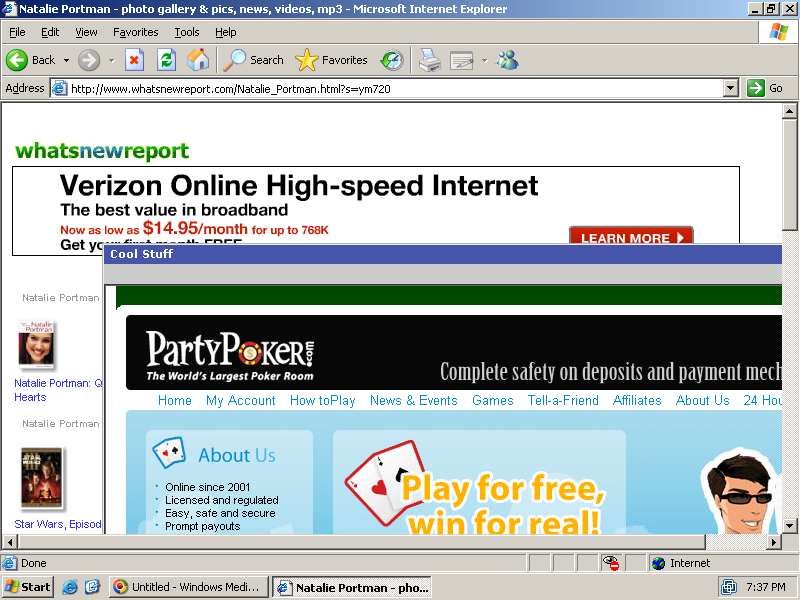800x600 pixels.
Task: Open the File menu
Action: 17,32
